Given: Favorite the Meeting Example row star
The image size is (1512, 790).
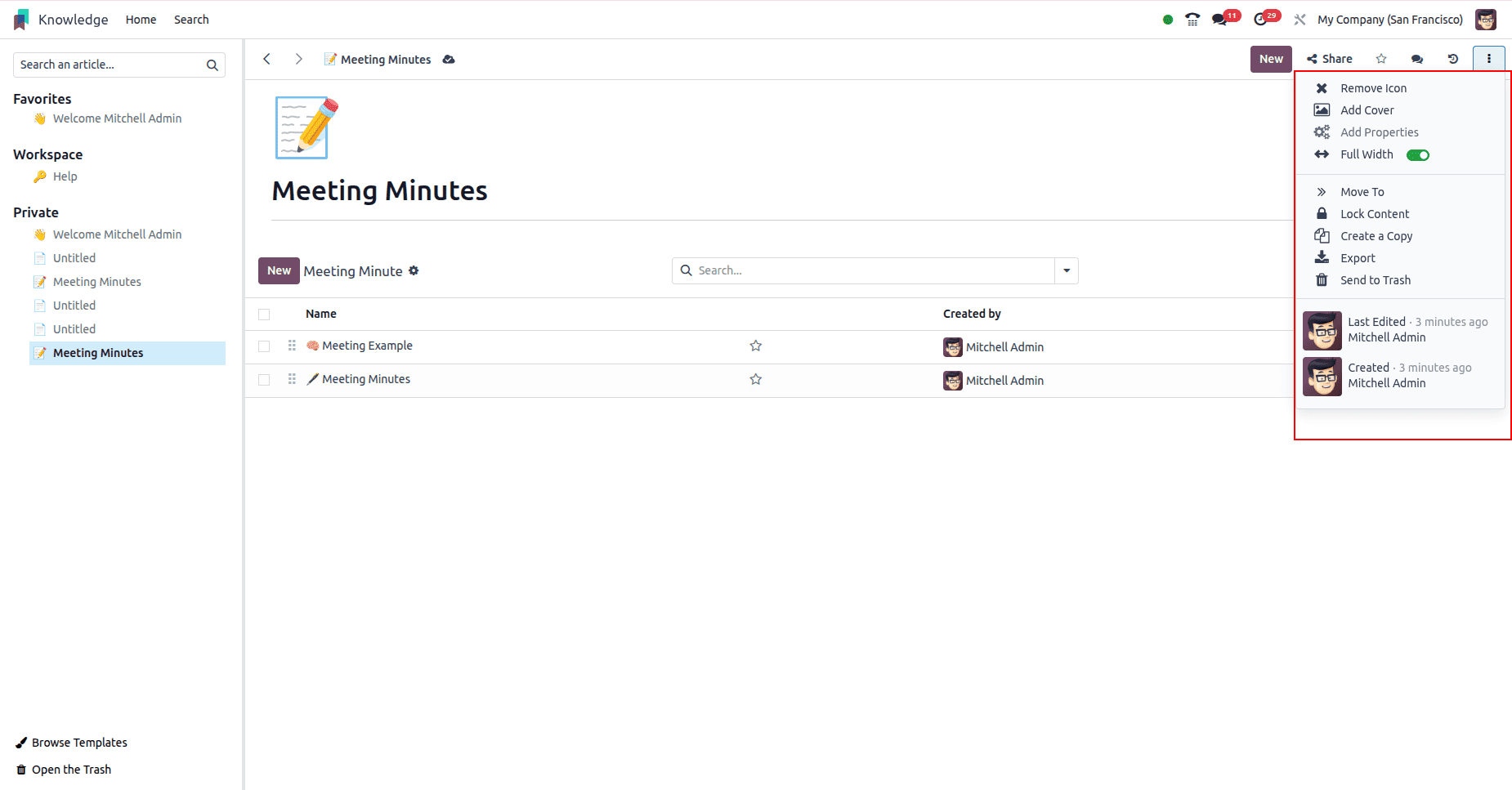Looking at the screenshot, I should pyautogui.click(x=756, y=346).
